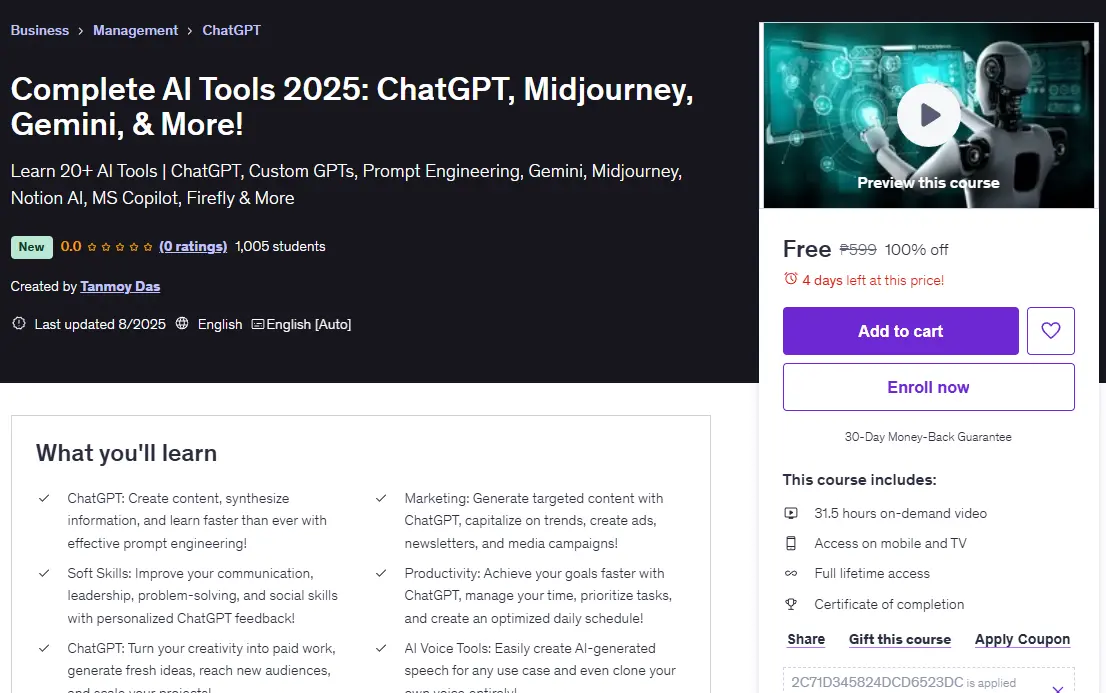Open the Management breadcrumb
Image resolution: width=1106 pixels, height=693 pixels.
click(x=135, y=30)
